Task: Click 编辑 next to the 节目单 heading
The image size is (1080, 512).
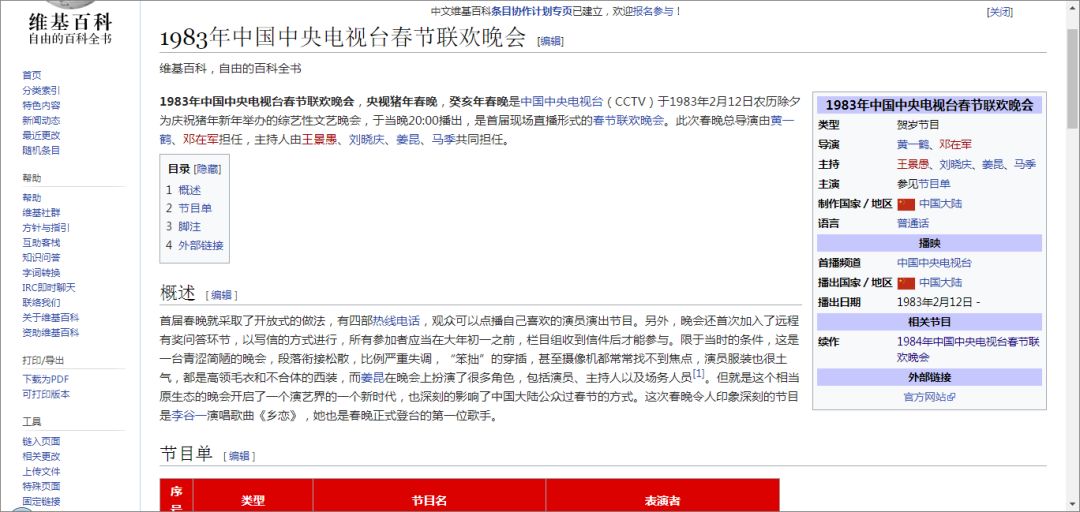Action: click(x=239, y=455)
